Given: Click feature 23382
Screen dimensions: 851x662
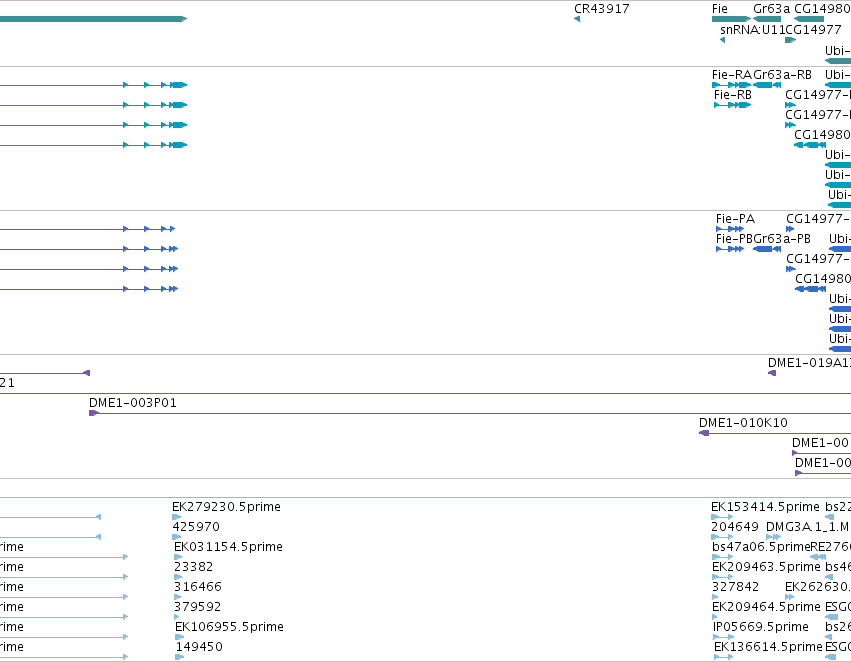Looking at the screenshot, I should (x=177, y=577).
